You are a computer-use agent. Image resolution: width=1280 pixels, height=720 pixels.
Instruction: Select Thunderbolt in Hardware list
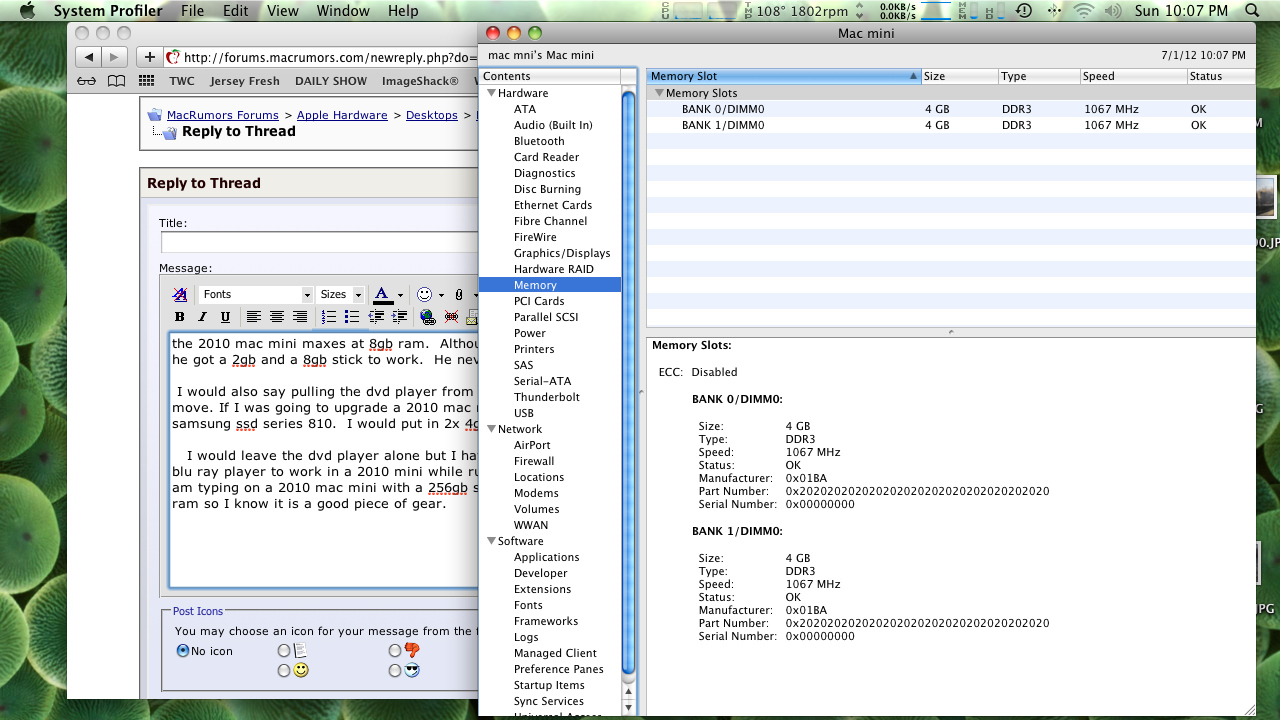click(547, 397)
